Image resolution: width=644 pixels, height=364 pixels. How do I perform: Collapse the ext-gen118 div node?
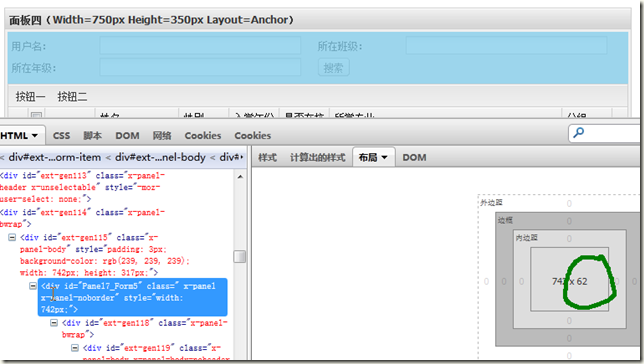pos(54,323)
